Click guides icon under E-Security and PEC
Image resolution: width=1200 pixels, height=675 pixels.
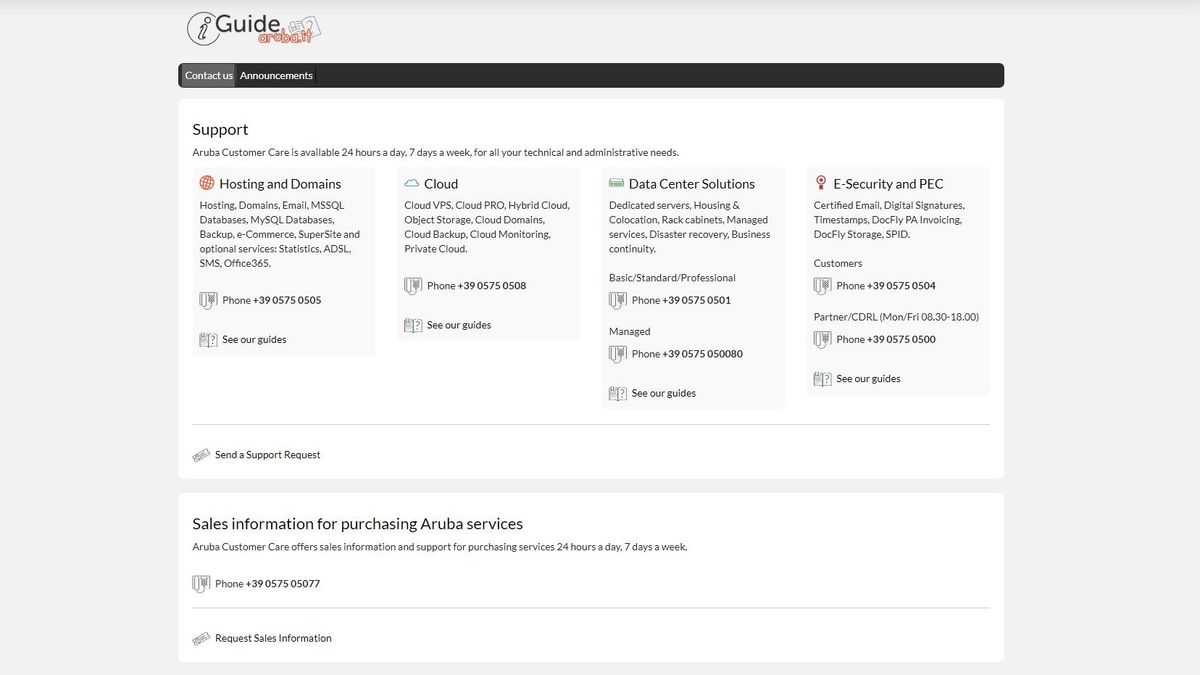click(x=822, y=379)
